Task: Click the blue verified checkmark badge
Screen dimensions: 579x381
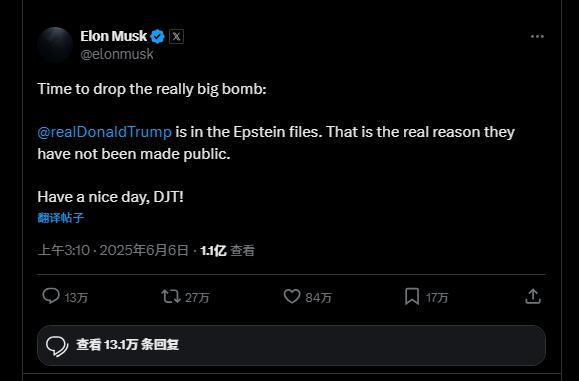Action: click(158, 36)
